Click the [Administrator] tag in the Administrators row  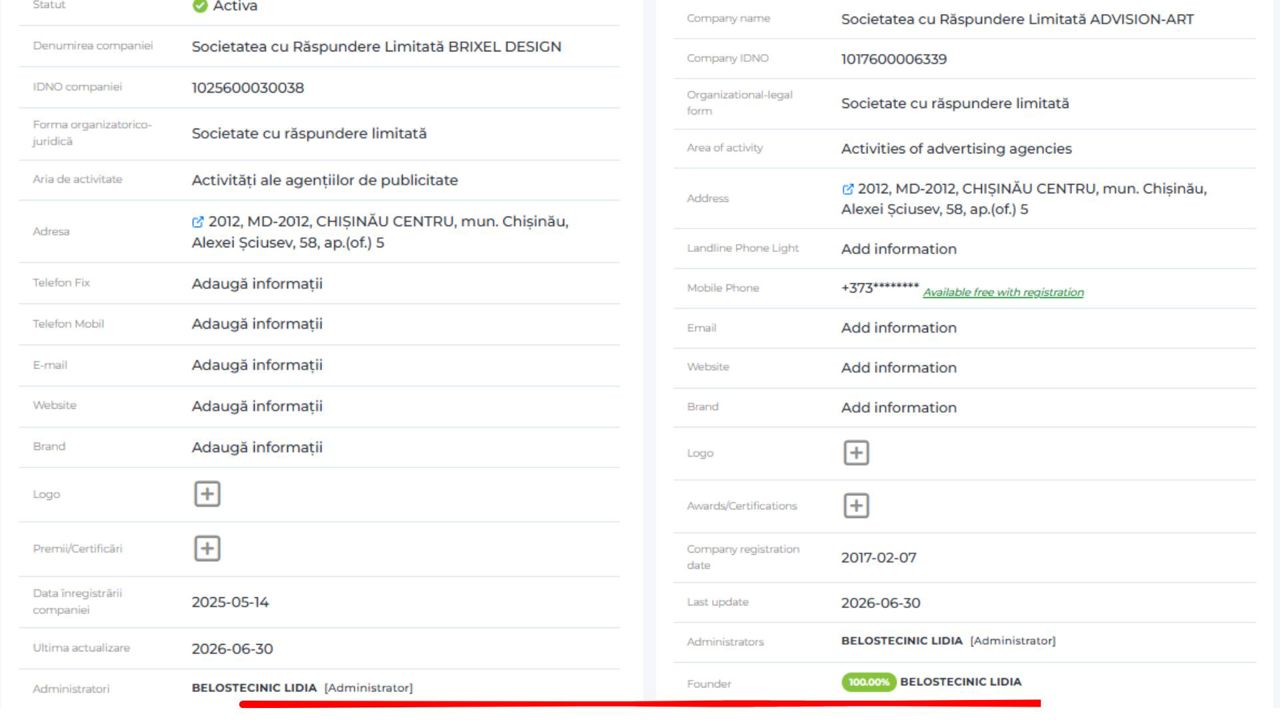click(x=1013, y=641)
